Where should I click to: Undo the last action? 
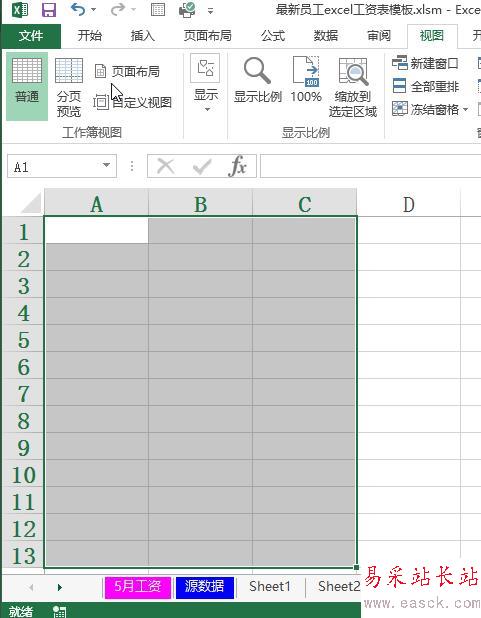(x=78, y=9)
